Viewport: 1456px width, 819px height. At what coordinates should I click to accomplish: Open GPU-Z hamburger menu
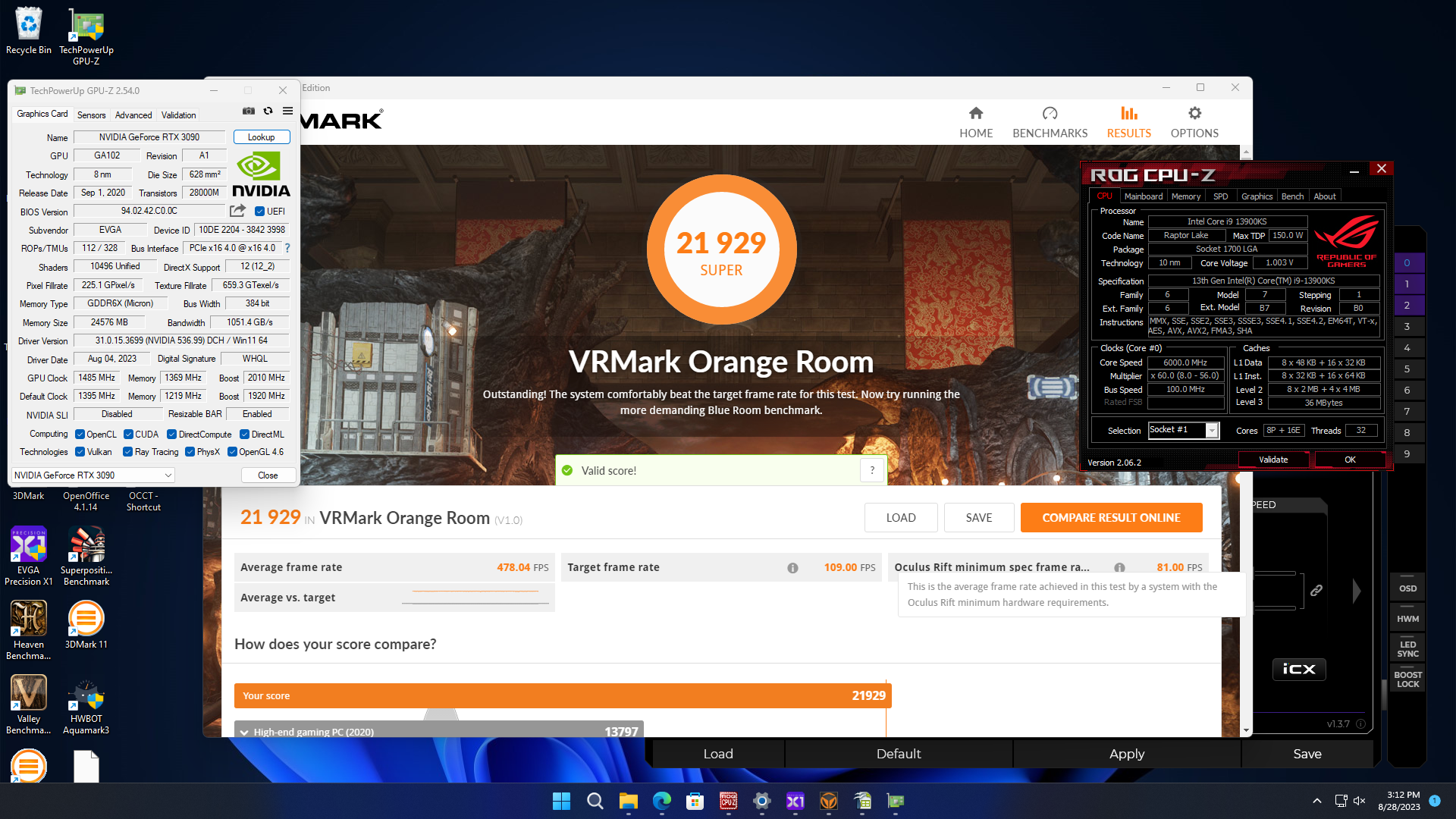(287, 111)
